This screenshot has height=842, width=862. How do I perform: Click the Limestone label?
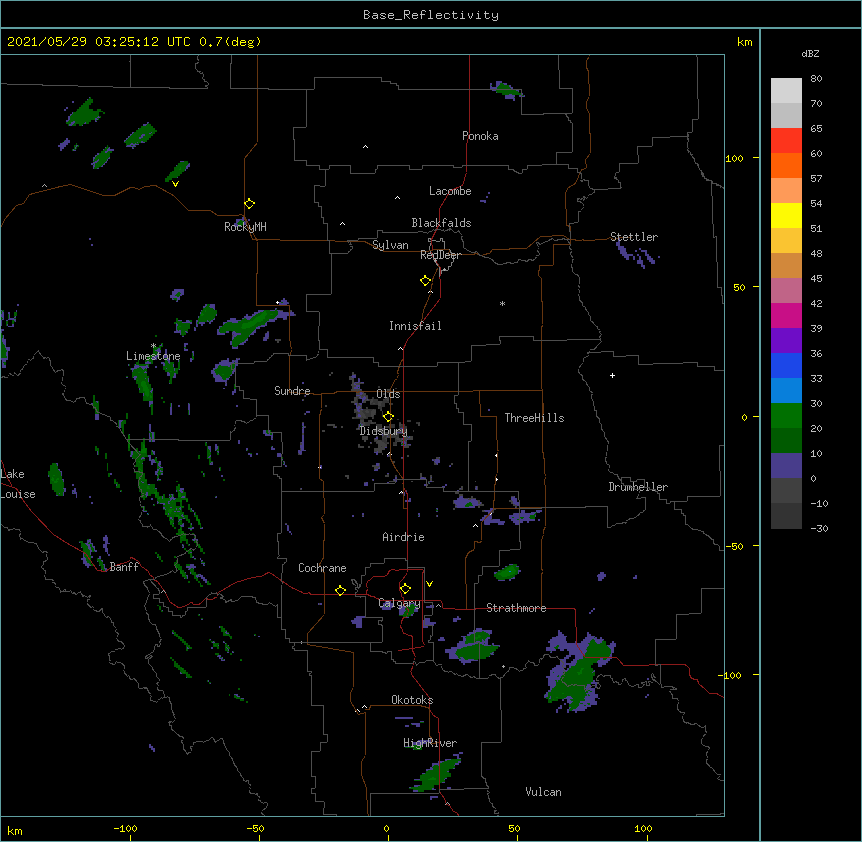(x=153, y=356)
